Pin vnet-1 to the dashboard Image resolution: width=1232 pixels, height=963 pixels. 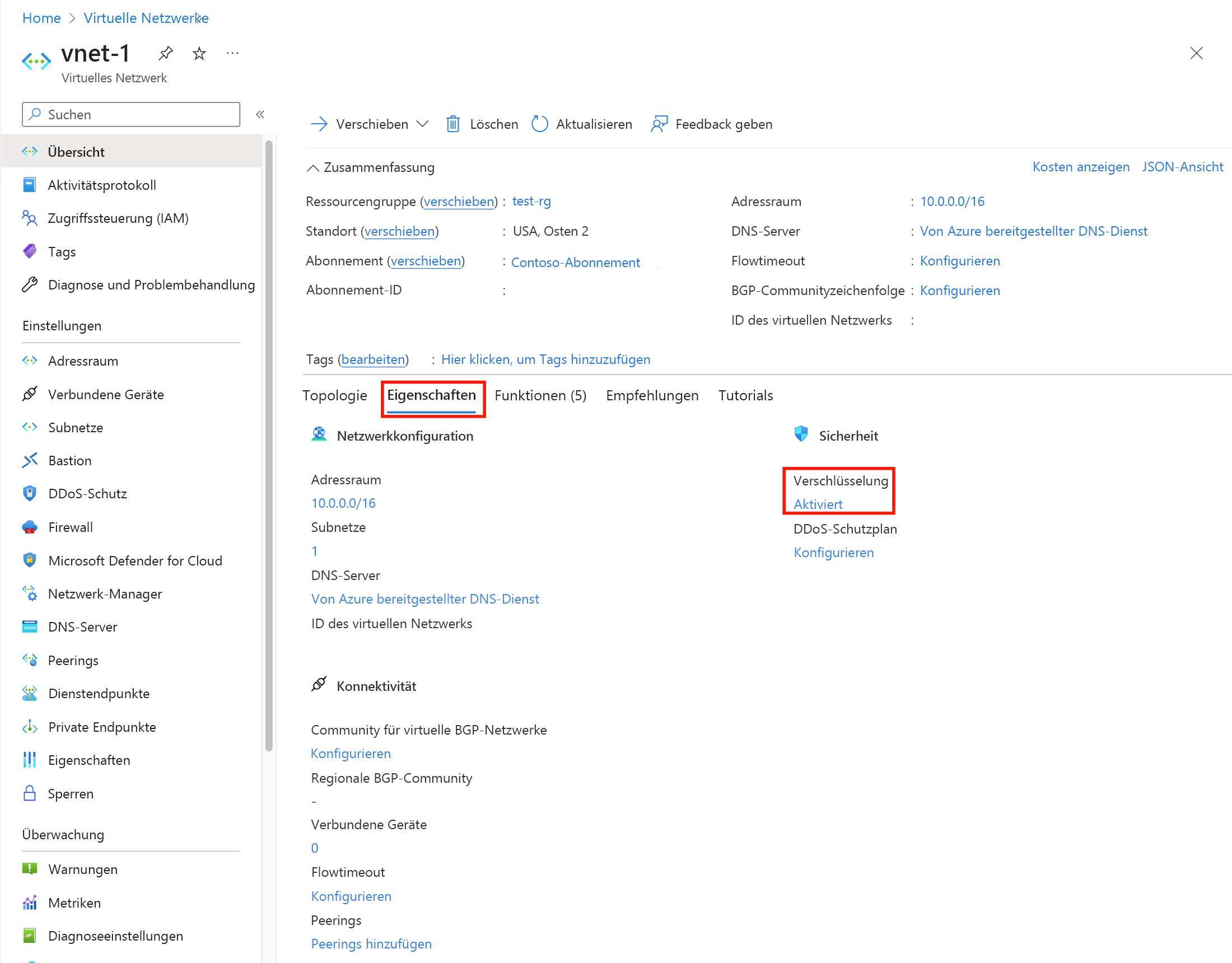pos(165,53)
